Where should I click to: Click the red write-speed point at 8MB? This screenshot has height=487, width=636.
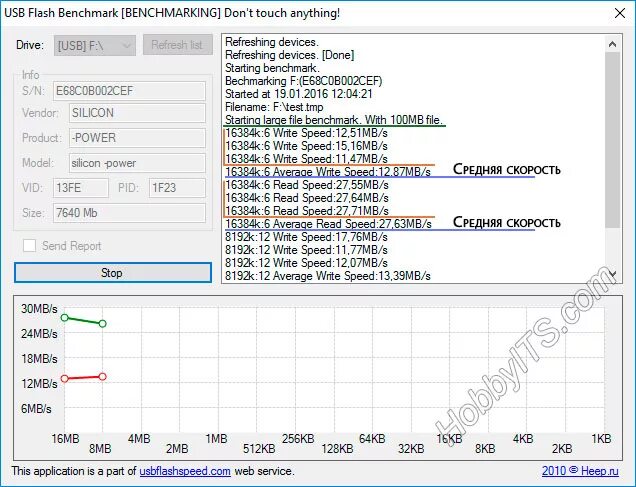tap(103, 377)
